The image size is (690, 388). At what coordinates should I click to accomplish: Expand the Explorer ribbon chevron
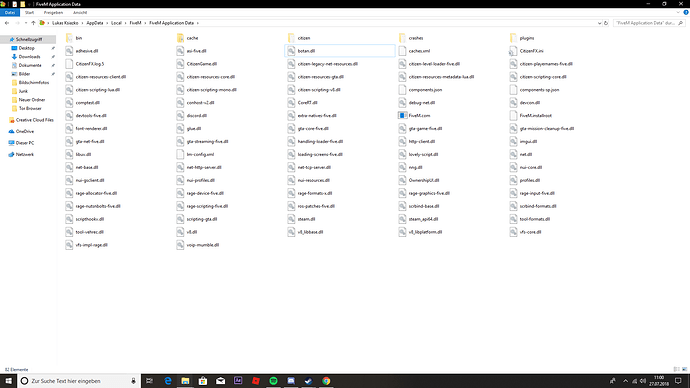678,12
